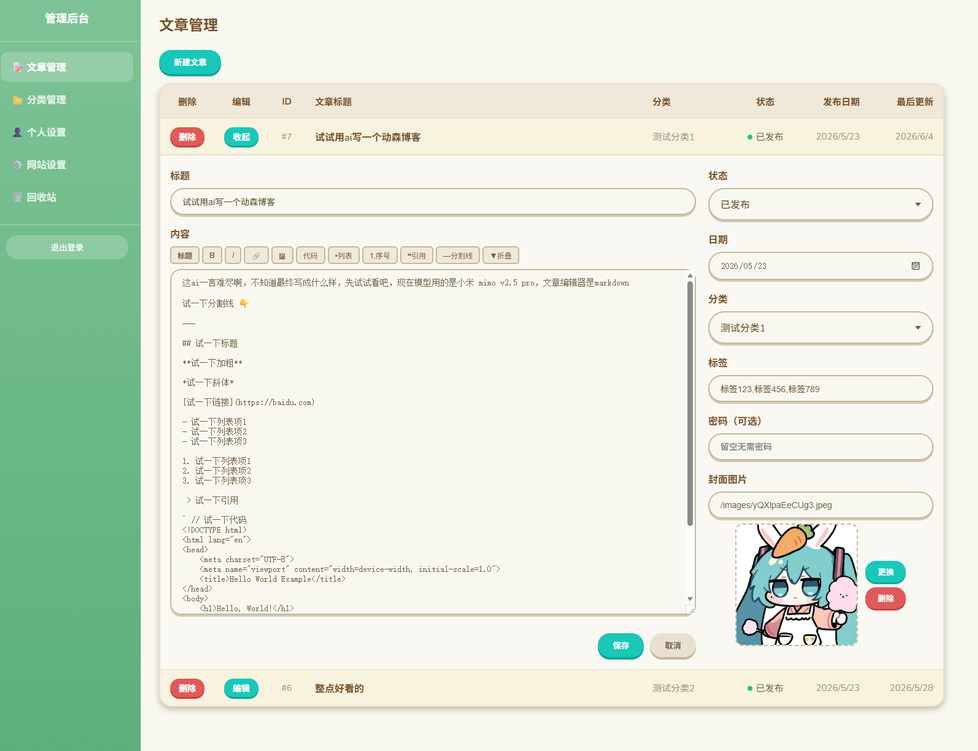Screen dimensions: 978x751
Task: Click the textarea scroll up arrow
Action: pyautogui.click(x=690, y=275)
